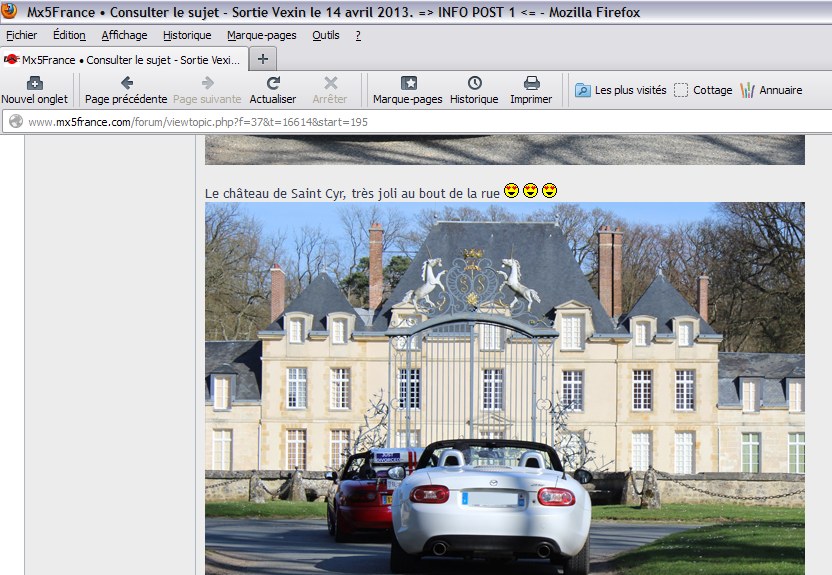Open the ? help menu

[x=358, y=35]
